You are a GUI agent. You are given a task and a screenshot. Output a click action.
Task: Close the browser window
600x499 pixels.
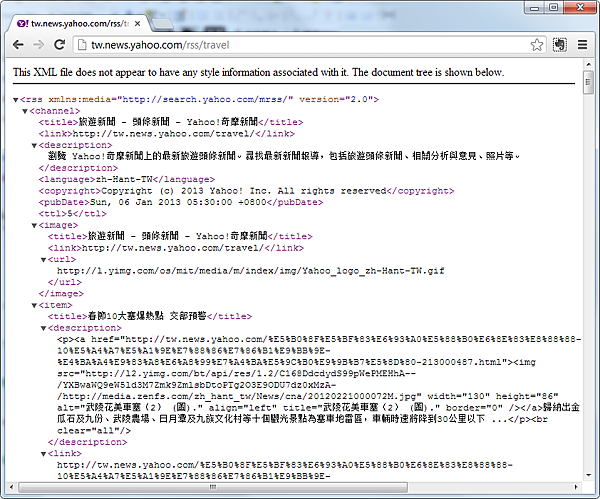point(580,7)
